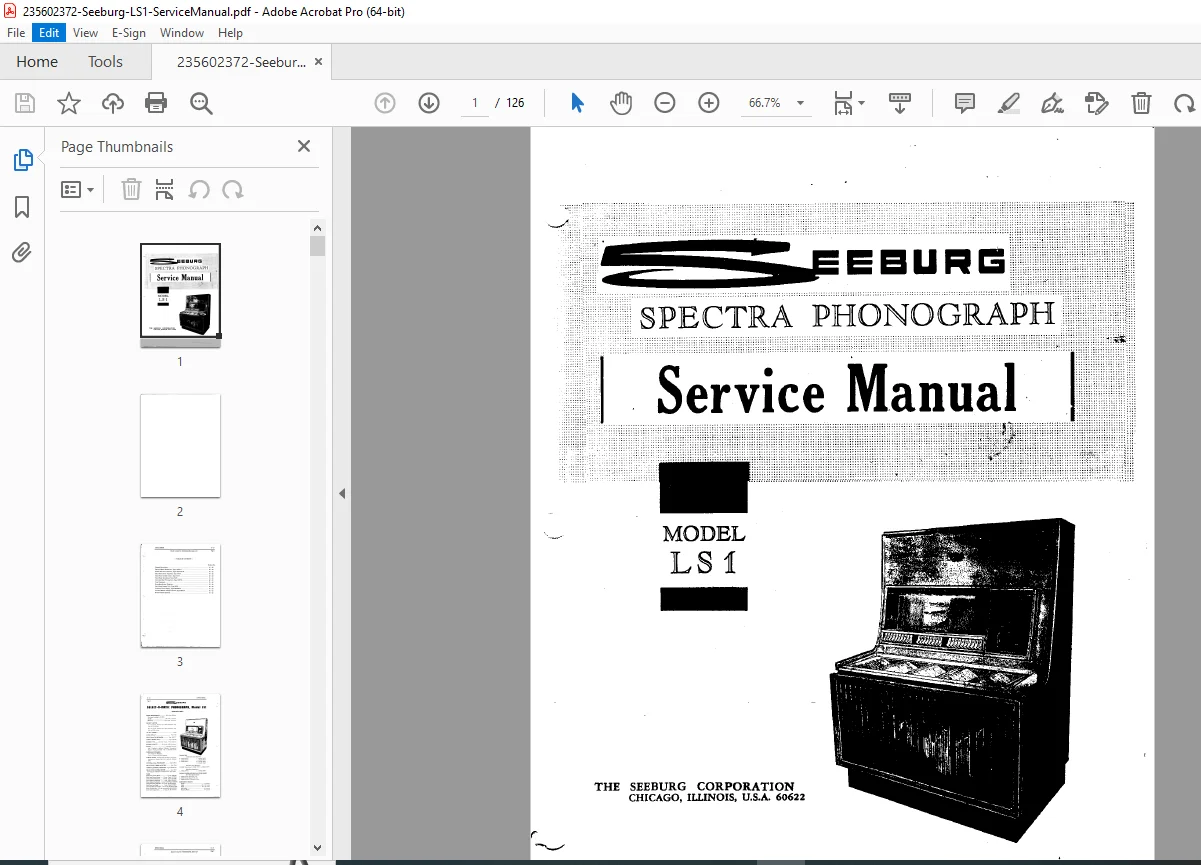Print the document with the printer icon
The width and height of the screenshot is (1201, 865).
tap(156, 103)
